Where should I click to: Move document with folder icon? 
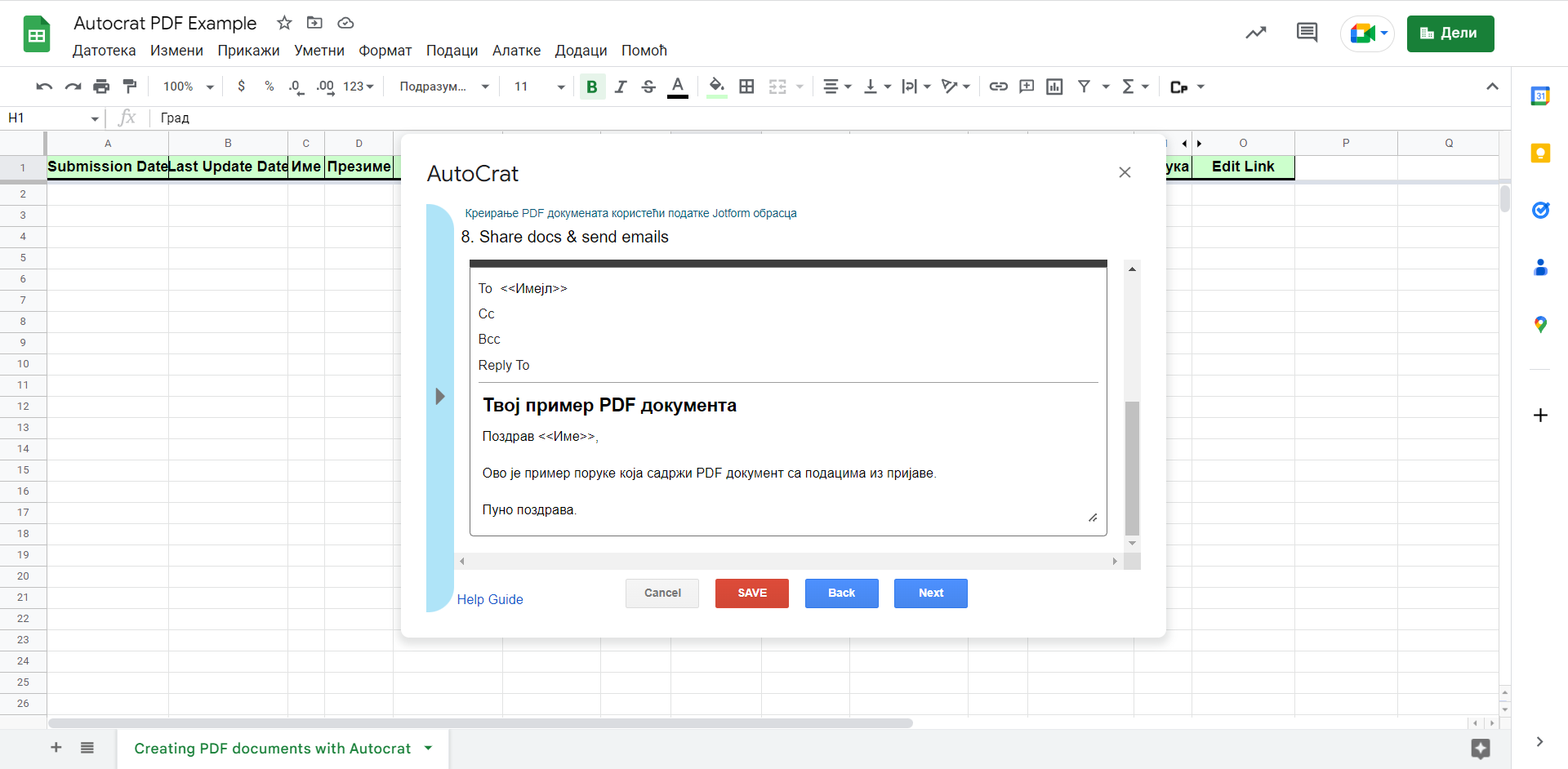[314, 23]
